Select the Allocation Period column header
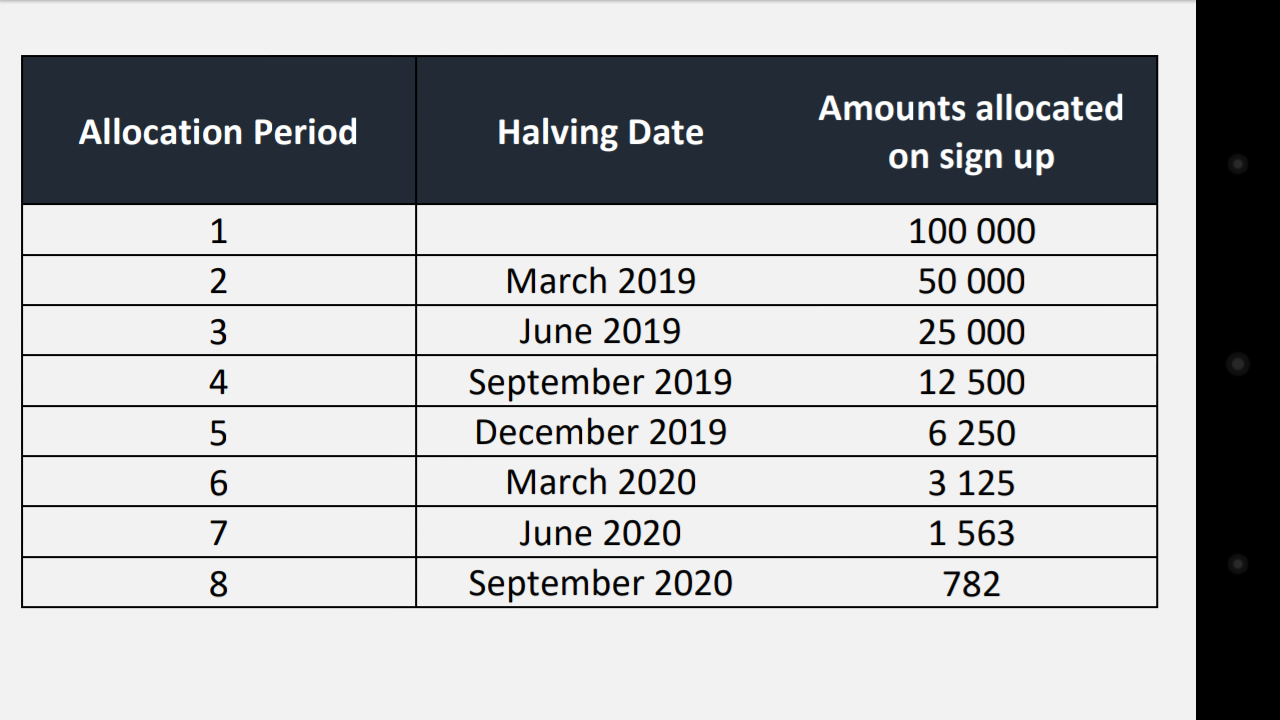Viewport: 1280px width, 720px height. tap(218, 132)
